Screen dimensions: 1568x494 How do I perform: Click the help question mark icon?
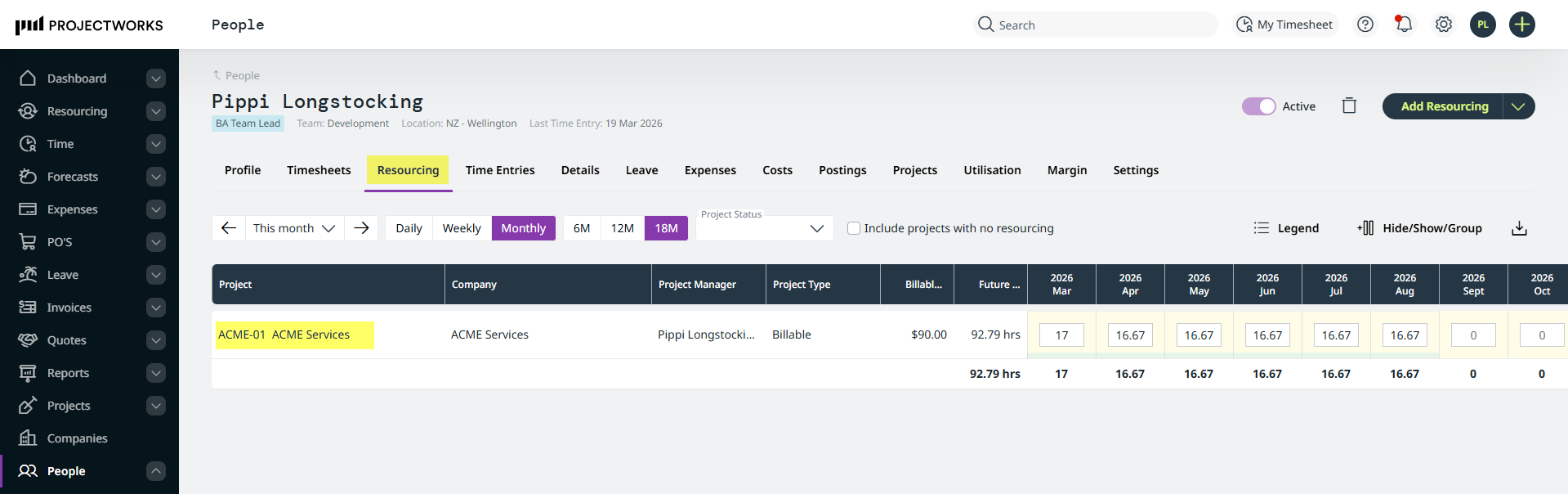click(1365, 25)
